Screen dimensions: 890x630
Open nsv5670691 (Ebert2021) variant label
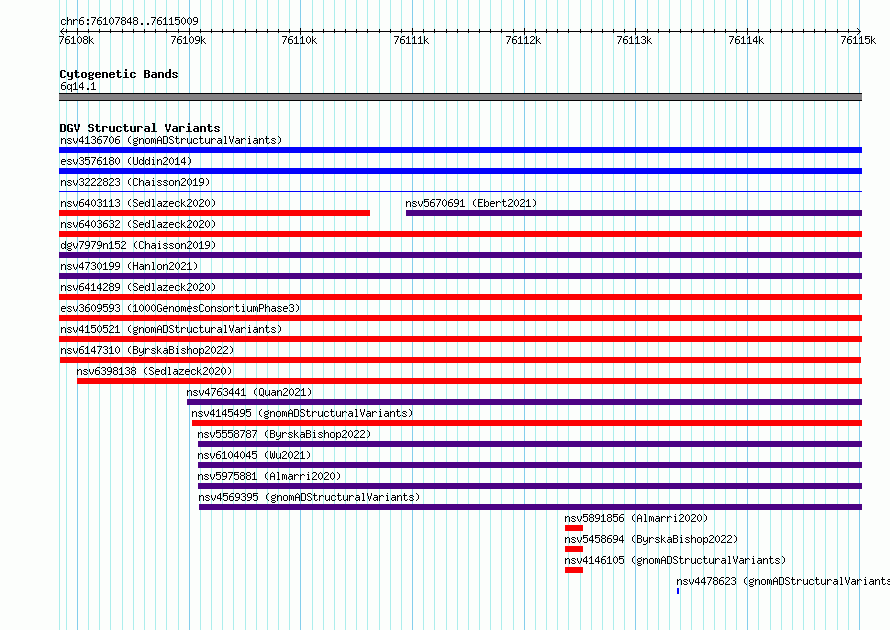click(471, 203)
